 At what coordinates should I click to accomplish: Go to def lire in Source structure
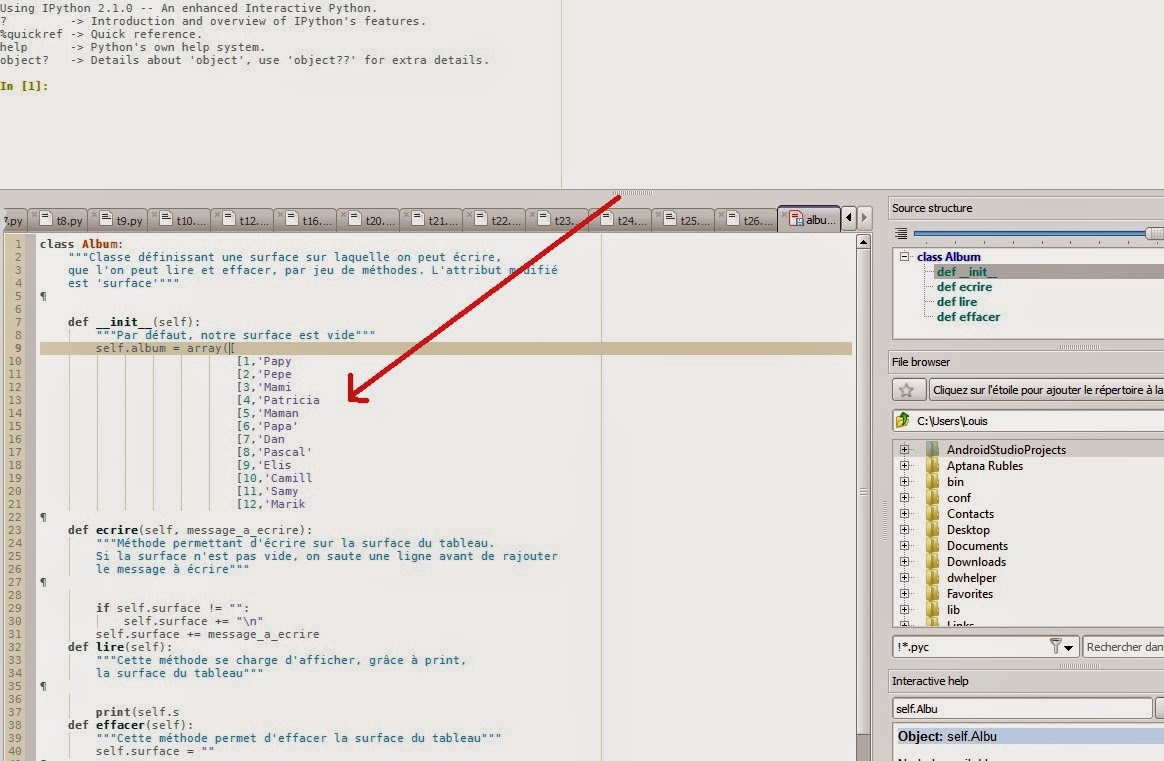point(956,301)
